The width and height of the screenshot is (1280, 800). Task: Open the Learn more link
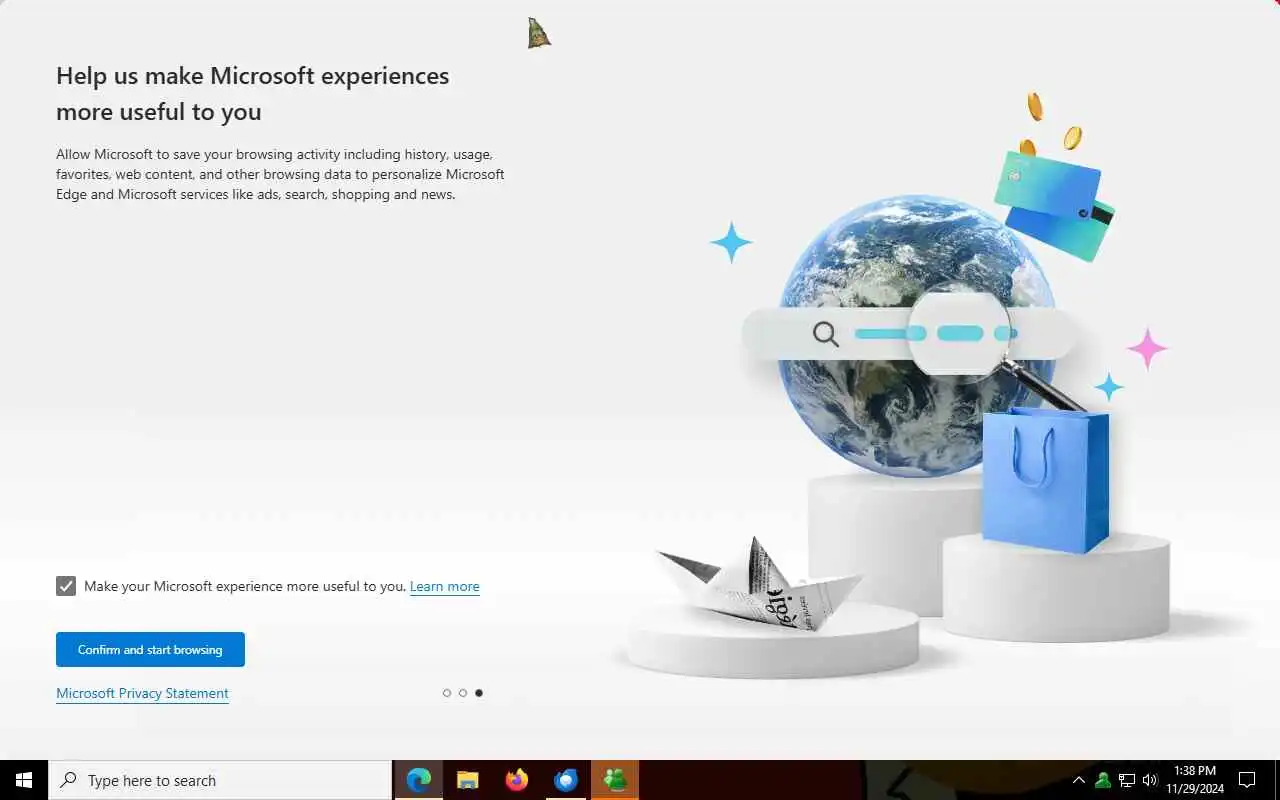click(444, 586)
